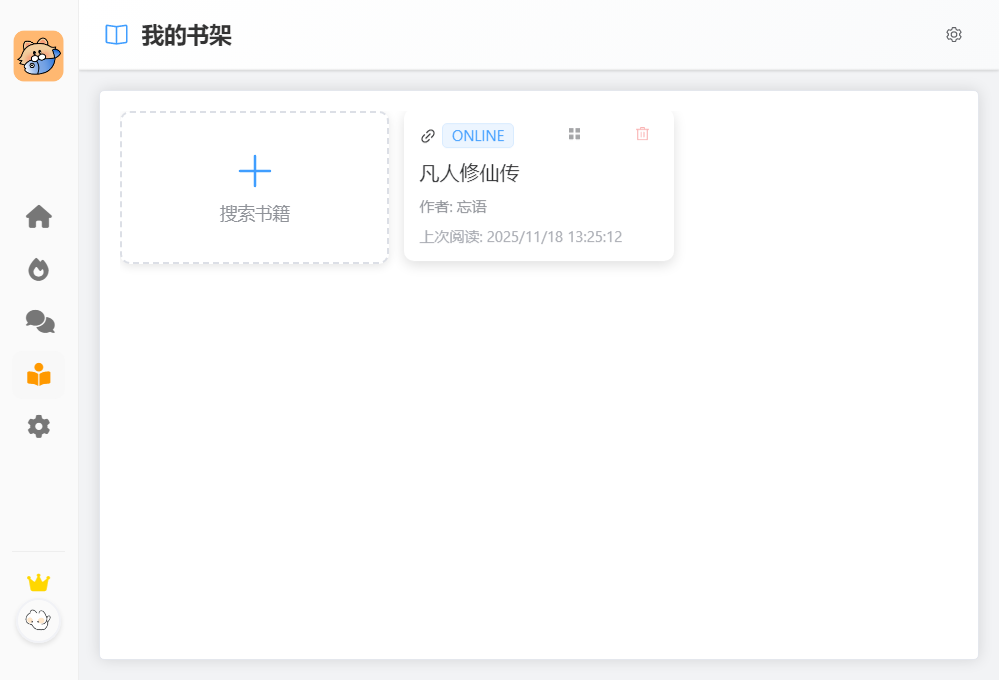This screenshot has height=680, width=999.
Task: Open the user avatar at sidebar bottom
Action: click(39, 621)
